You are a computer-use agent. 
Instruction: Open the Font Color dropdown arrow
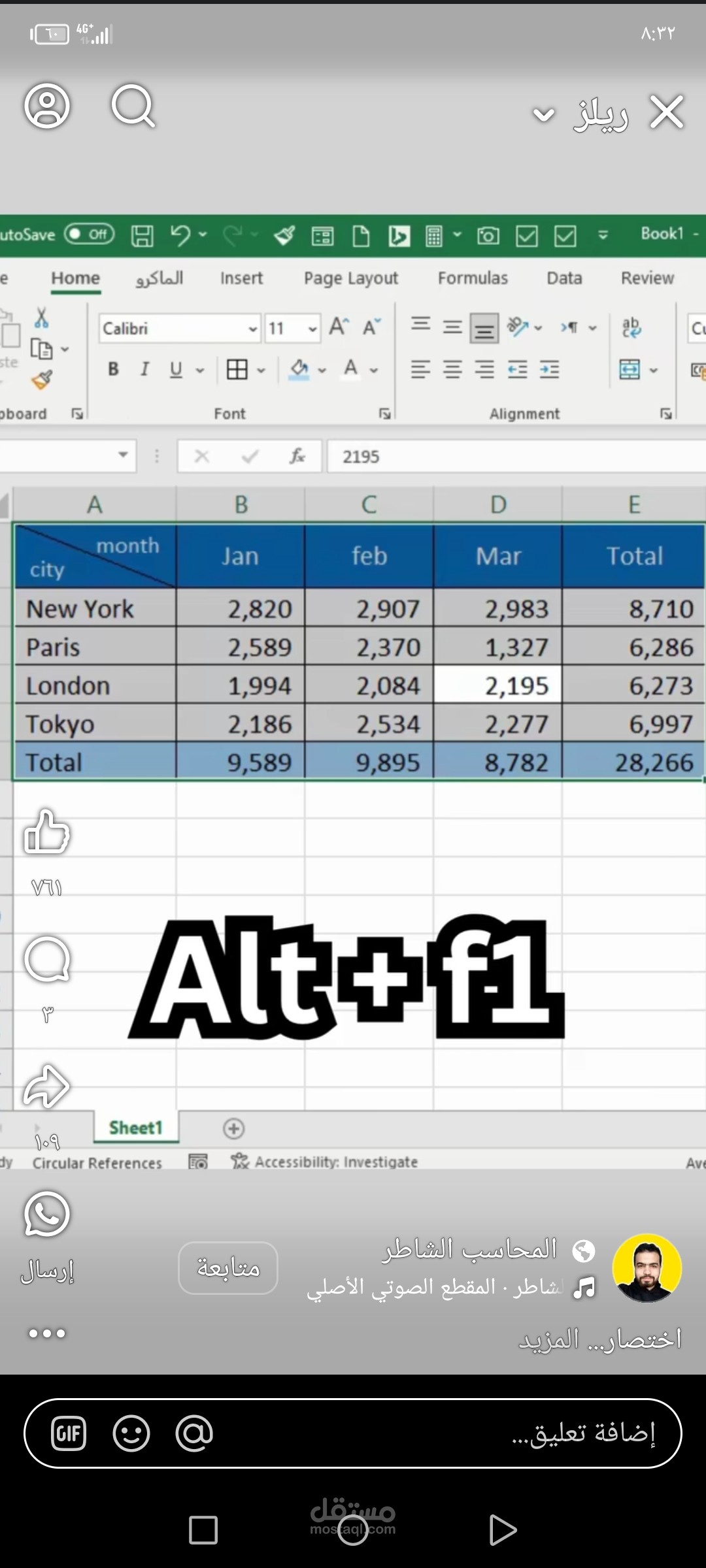[374, 370]
